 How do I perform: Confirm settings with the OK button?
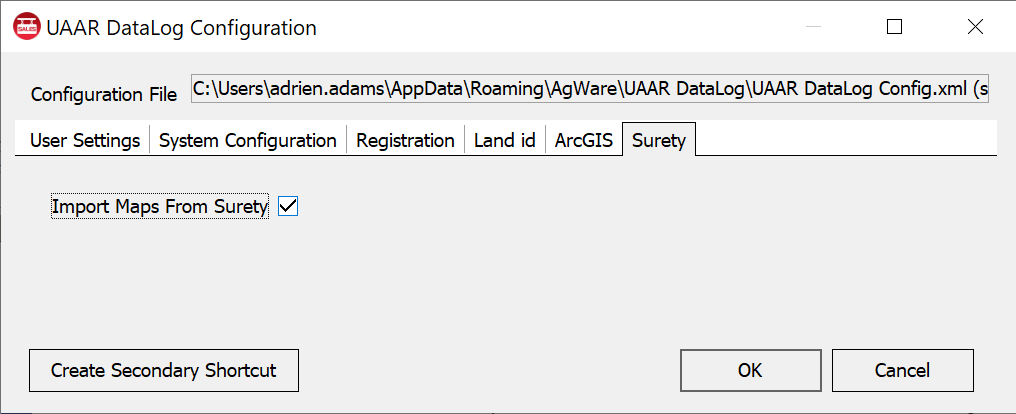coord(750,371)
